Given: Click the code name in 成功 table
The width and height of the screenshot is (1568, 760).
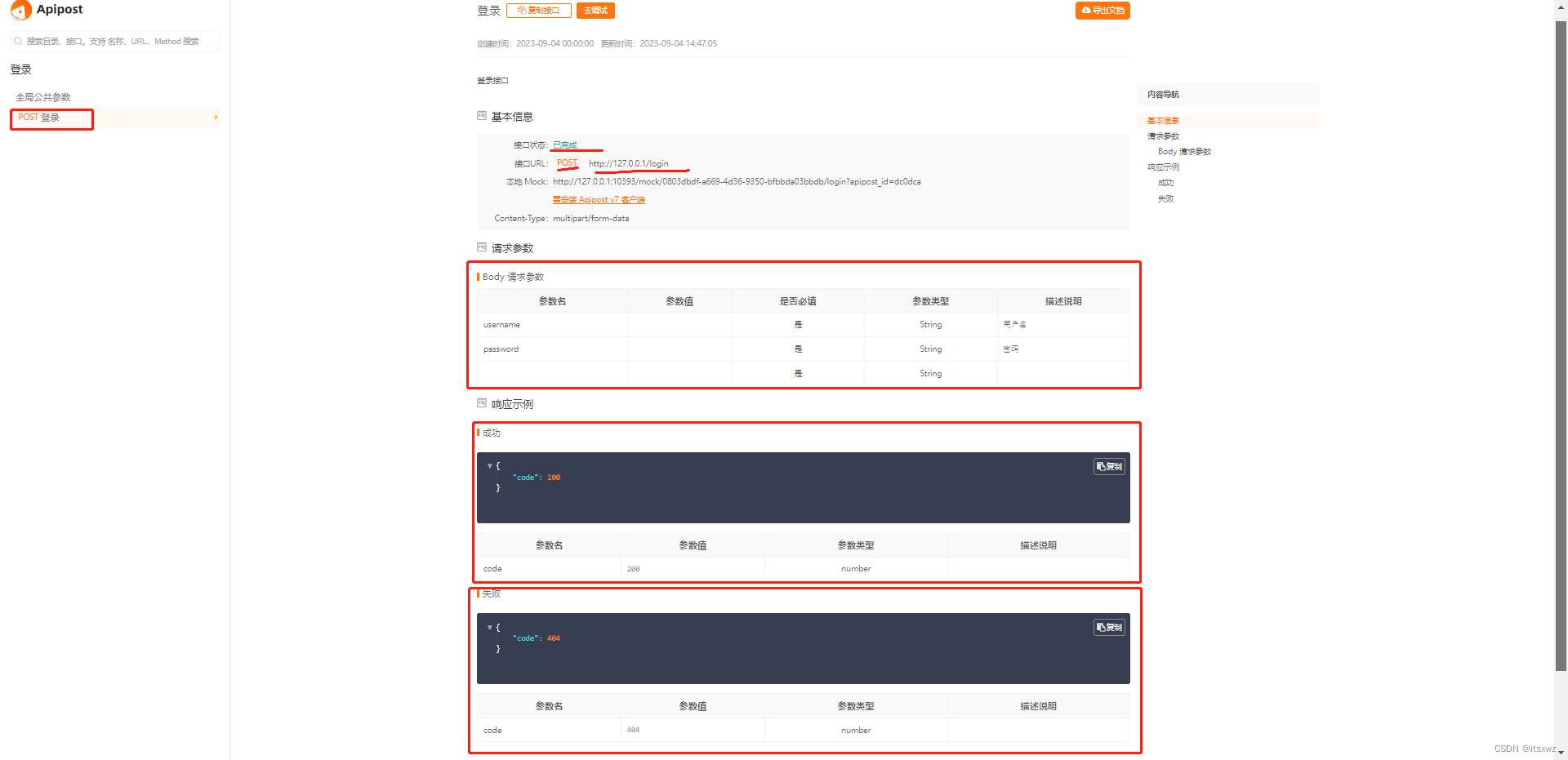Looking at the screenshot, I should click(x=492, y=569).
